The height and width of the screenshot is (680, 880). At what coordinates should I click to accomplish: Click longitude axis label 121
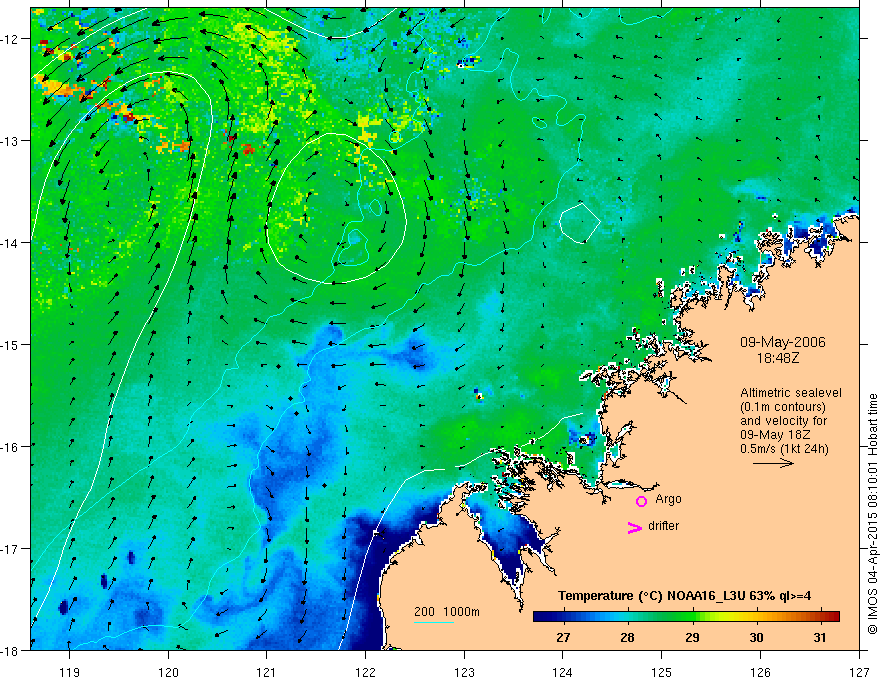pos(267,672)
